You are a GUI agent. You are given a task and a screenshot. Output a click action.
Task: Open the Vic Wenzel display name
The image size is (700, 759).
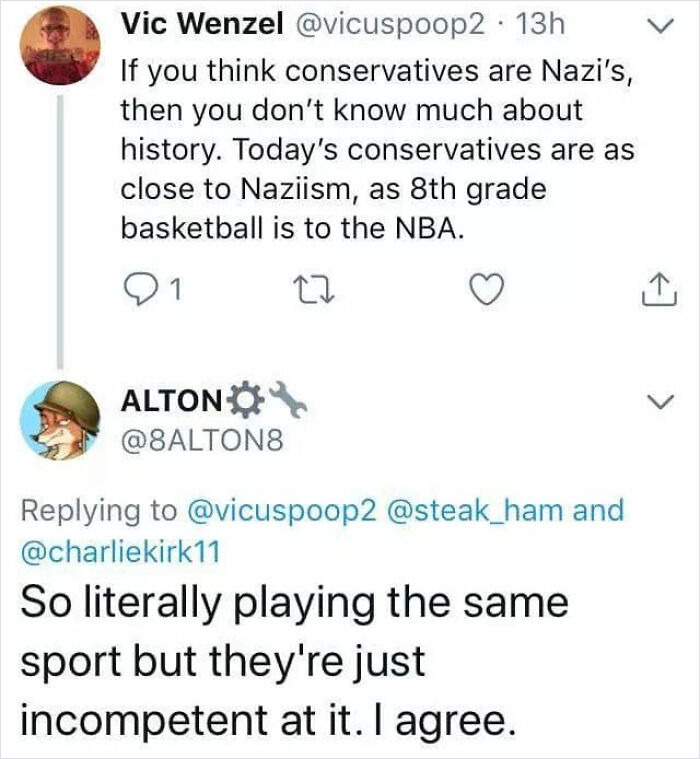tap(202, 23)
